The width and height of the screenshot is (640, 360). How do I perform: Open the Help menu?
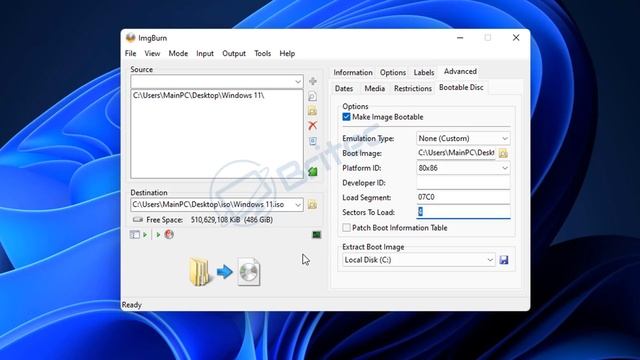point(287,53)
